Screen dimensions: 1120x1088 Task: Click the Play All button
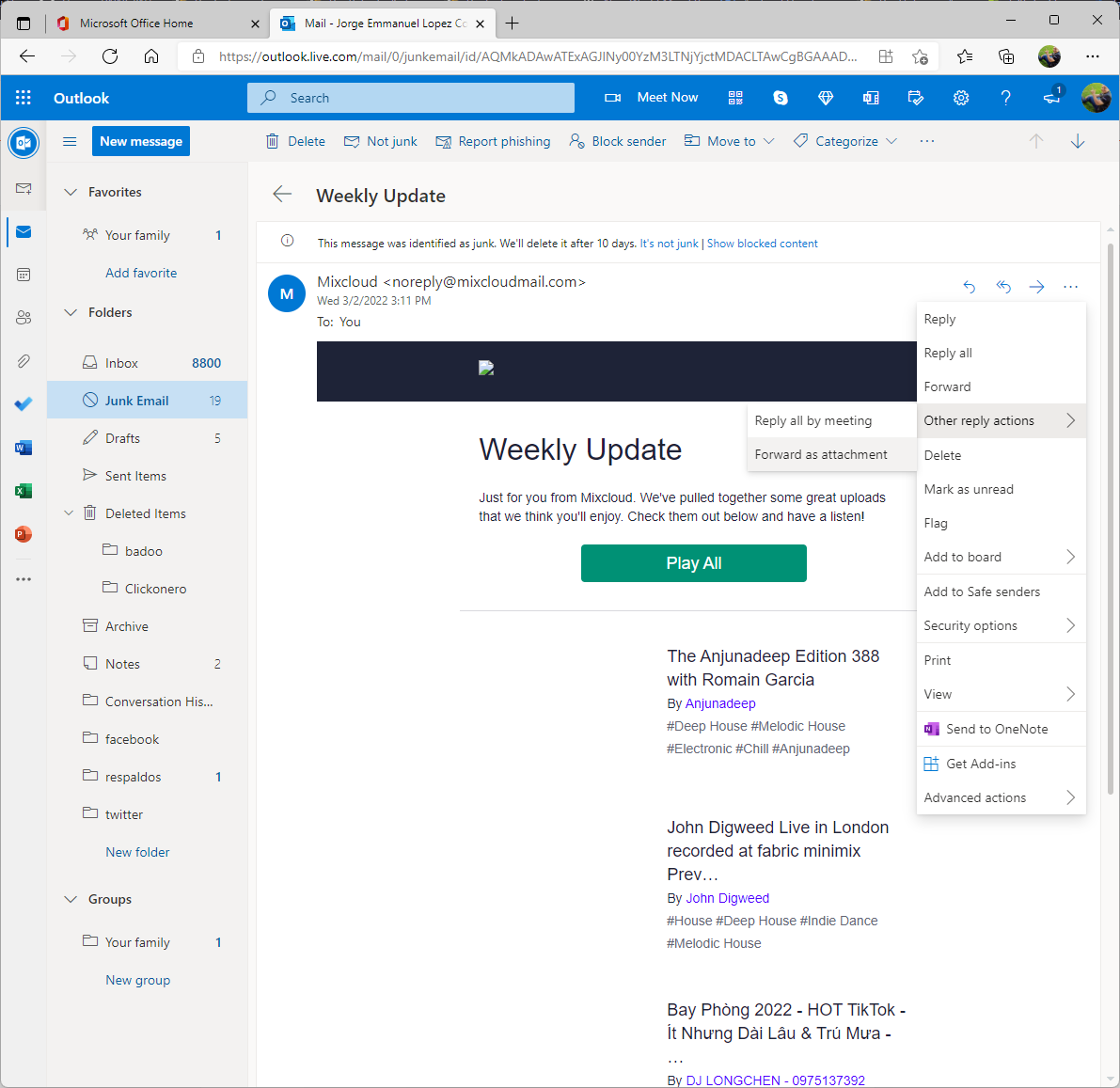694,563
